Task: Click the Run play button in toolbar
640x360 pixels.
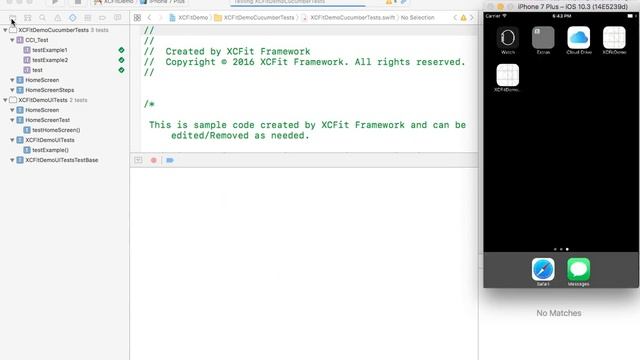Action: [55, 2]
